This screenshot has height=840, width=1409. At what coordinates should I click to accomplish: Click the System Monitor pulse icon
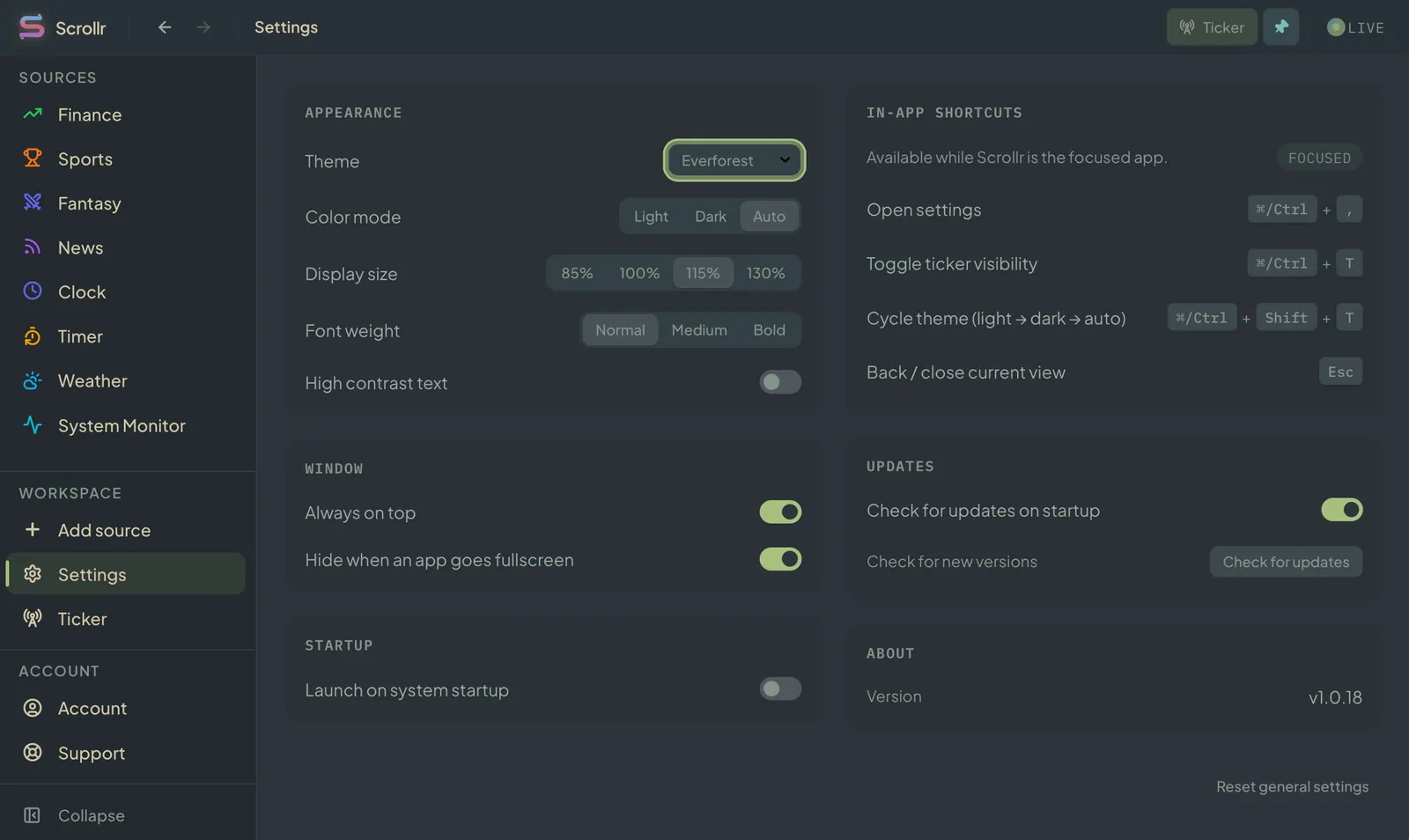click(x=33, y=425)
